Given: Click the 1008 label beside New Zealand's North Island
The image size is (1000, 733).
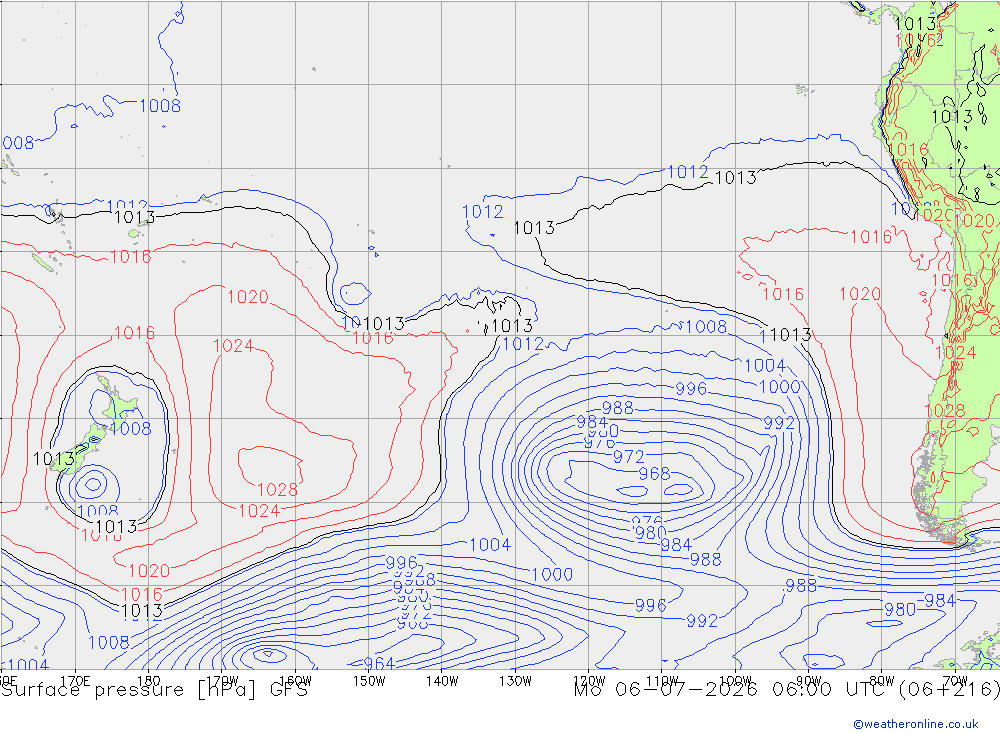Looking at the screenshot, I should [131, 428].
